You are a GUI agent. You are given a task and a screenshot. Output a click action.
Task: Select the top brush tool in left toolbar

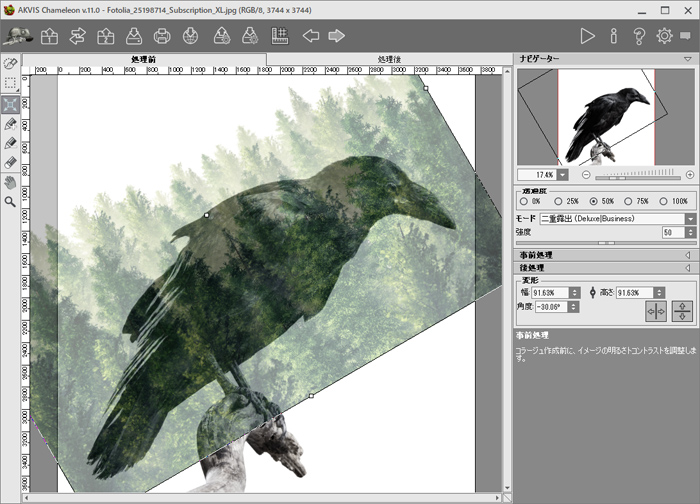coord(11,63)
